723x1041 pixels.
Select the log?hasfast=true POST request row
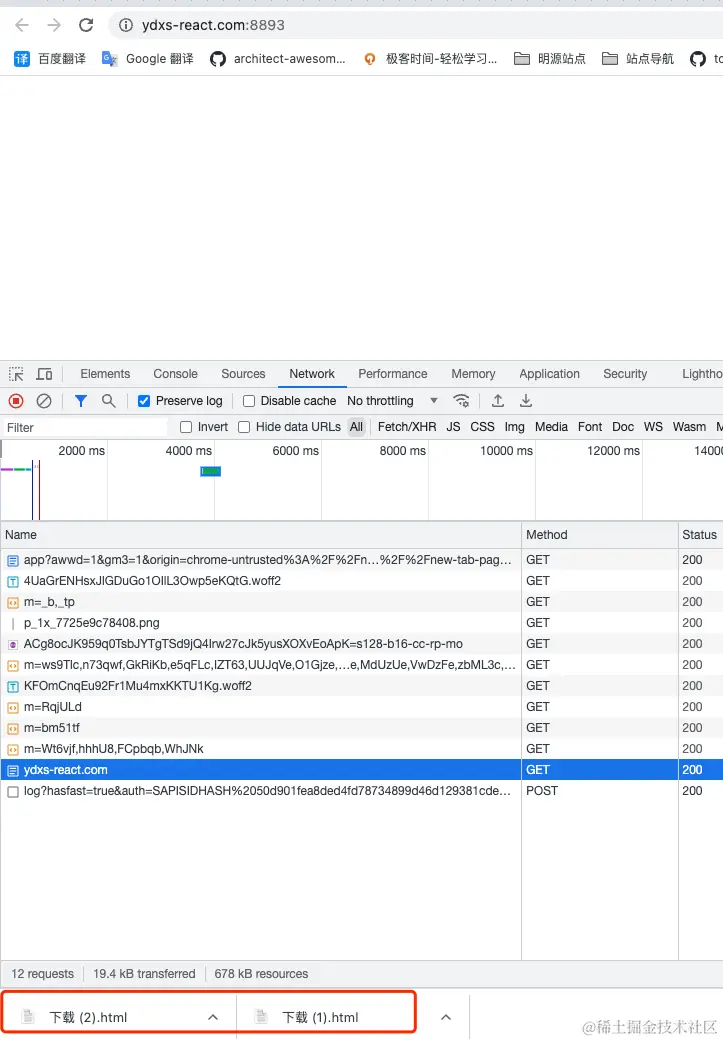click(361, 791)
